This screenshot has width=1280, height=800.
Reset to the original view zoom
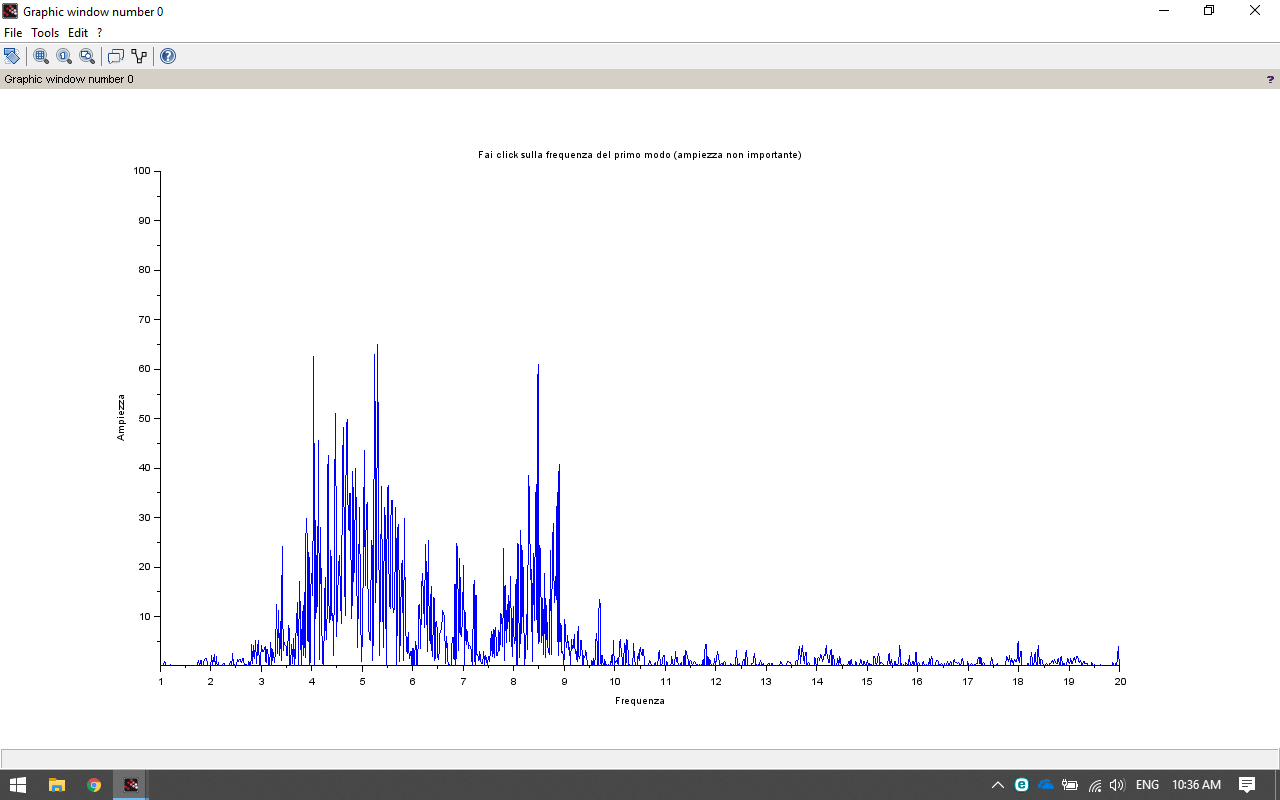pyautogui.click(x=64, y=56)
